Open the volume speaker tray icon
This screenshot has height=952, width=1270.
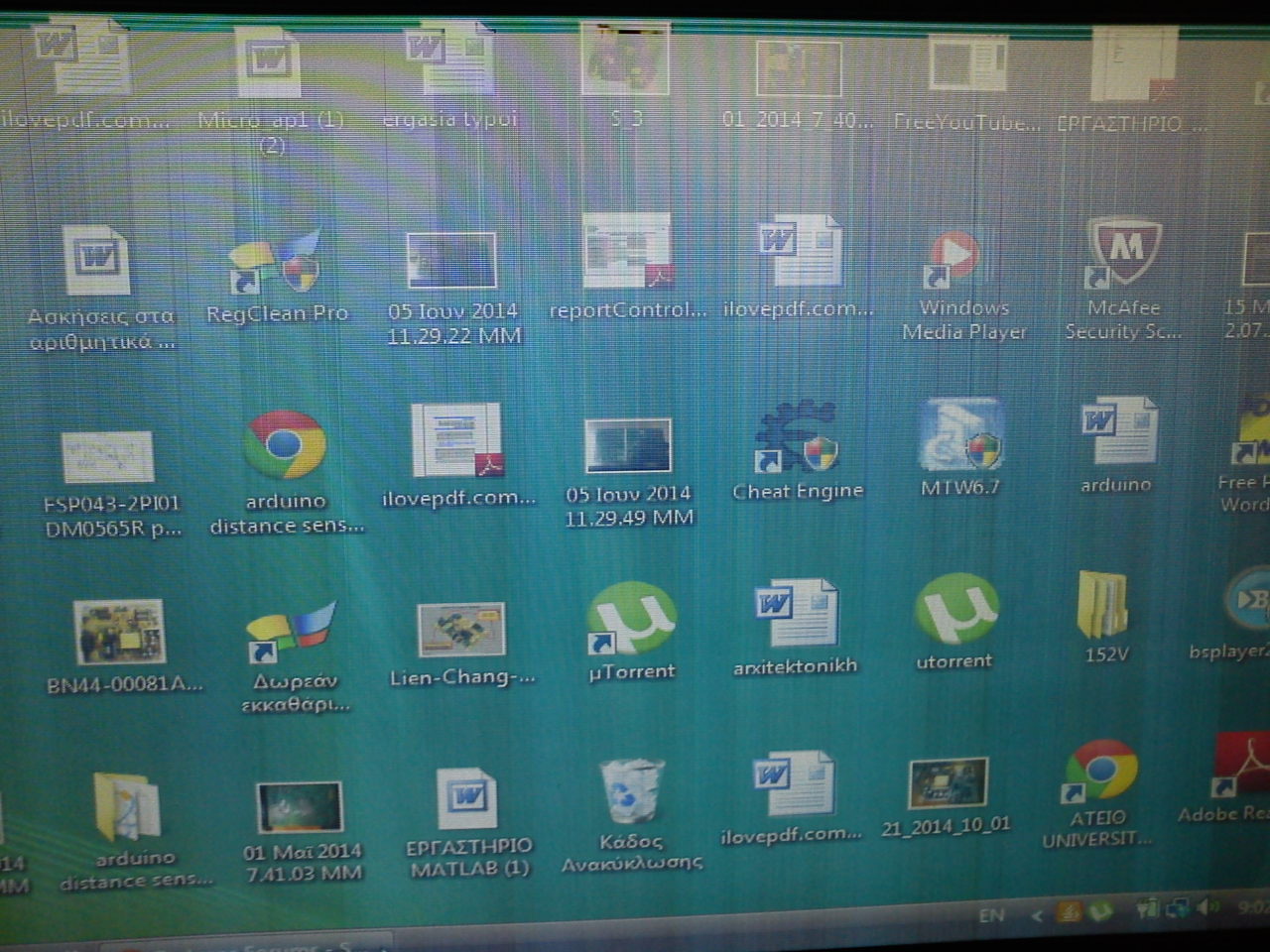click(x=1207, y=906)
